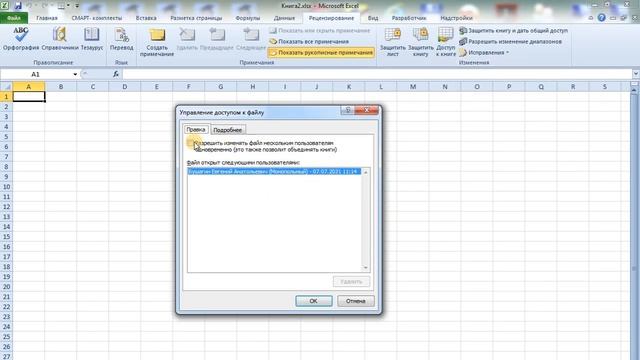Screen dimensions: 640x360
Task: Click user list scrollbar up arrow
Action: [366, 172]
